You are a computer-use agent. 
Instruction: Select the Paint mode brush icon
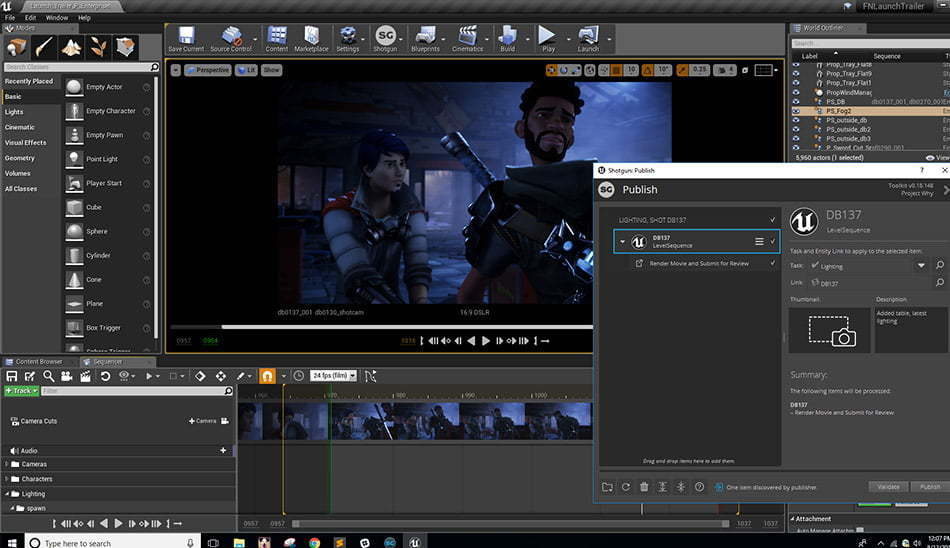44,47
